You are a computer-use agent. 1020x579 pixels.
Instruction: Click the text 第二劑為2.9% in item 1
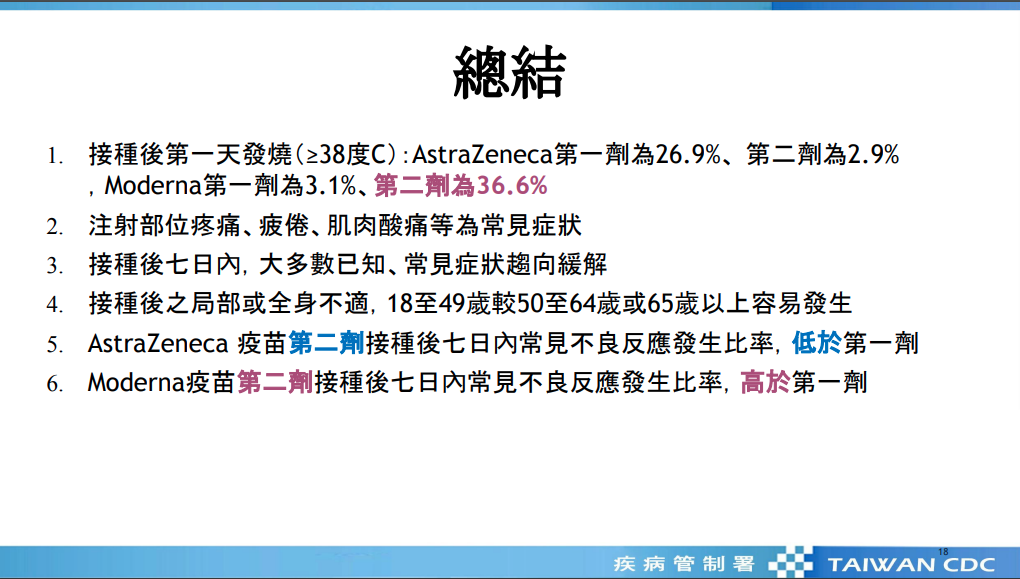pos(823,155)
